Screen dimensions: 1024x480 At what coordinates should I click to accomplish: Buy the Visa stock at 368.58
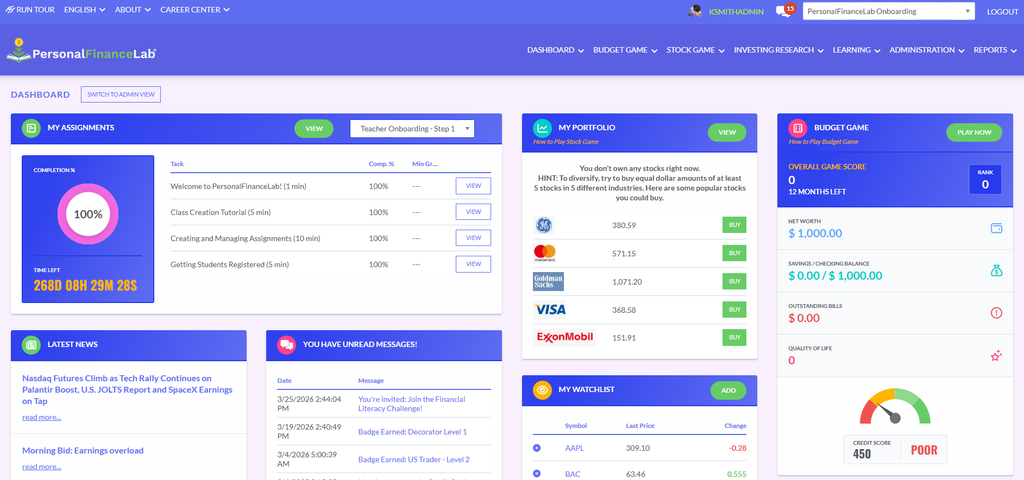734,310
